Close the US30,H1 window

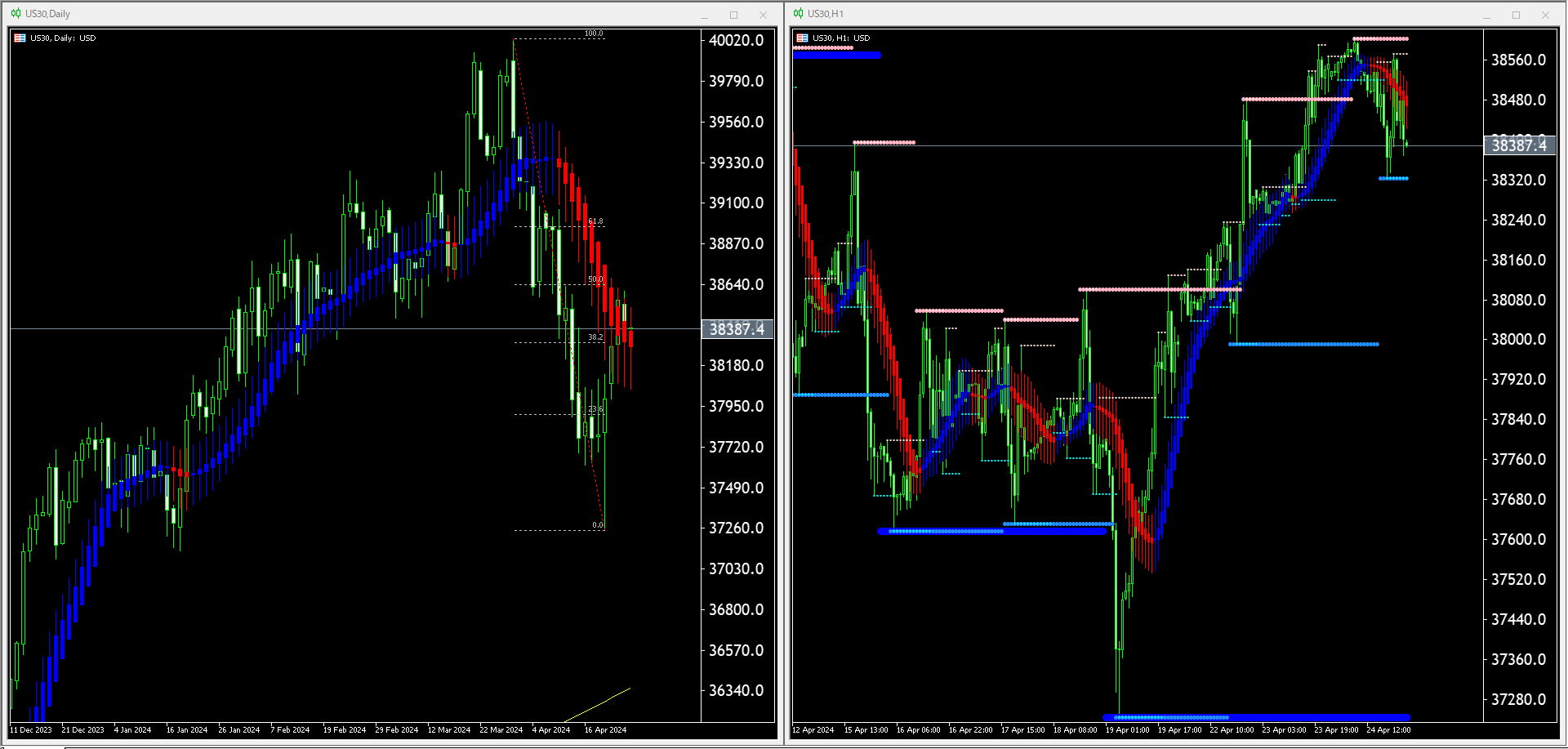[x=1545, y=15]
